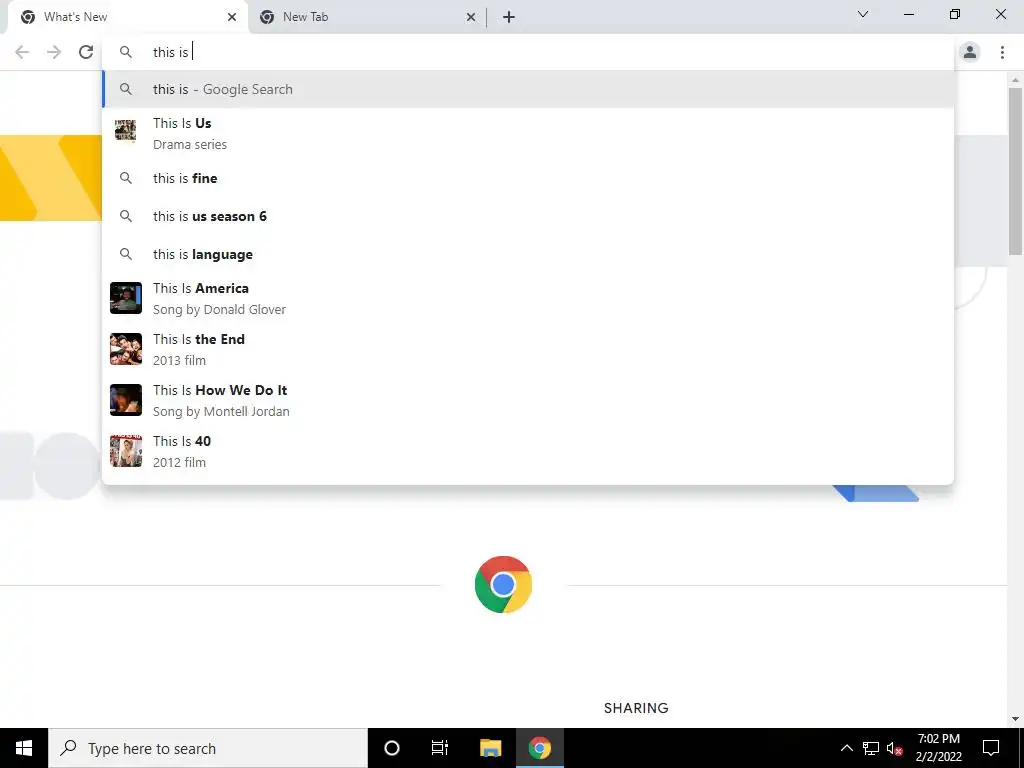
Task: Show hidden system tray icons
Action: click(846, 748)
